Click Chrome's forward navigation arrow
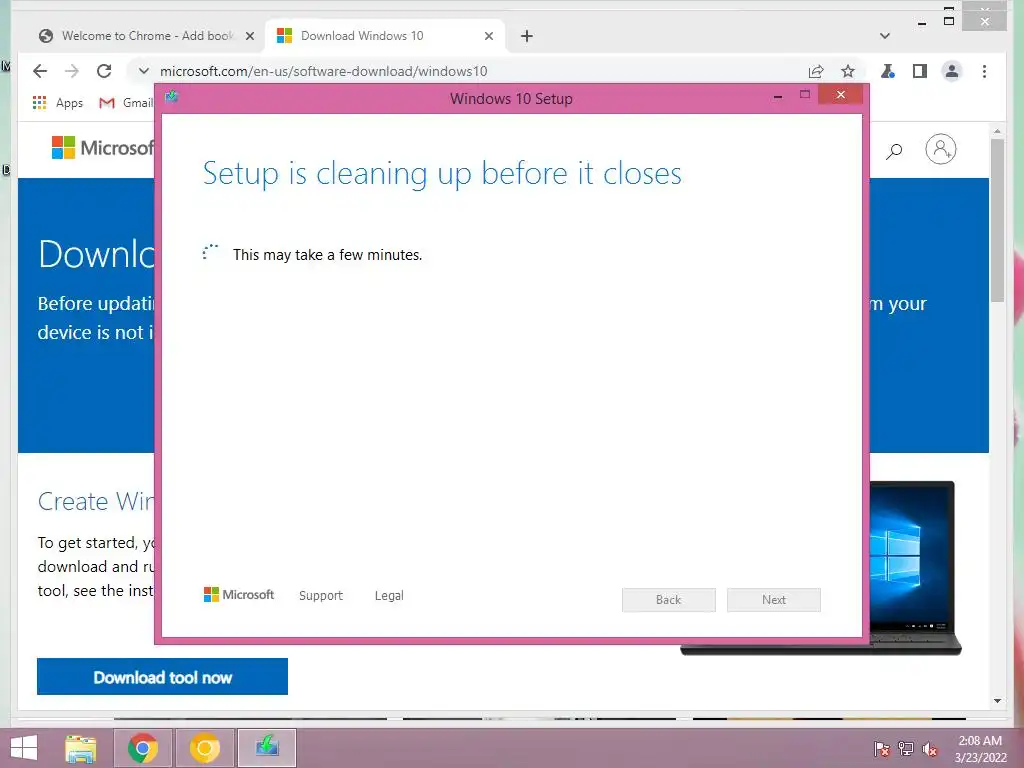 [x=72, y=71]
